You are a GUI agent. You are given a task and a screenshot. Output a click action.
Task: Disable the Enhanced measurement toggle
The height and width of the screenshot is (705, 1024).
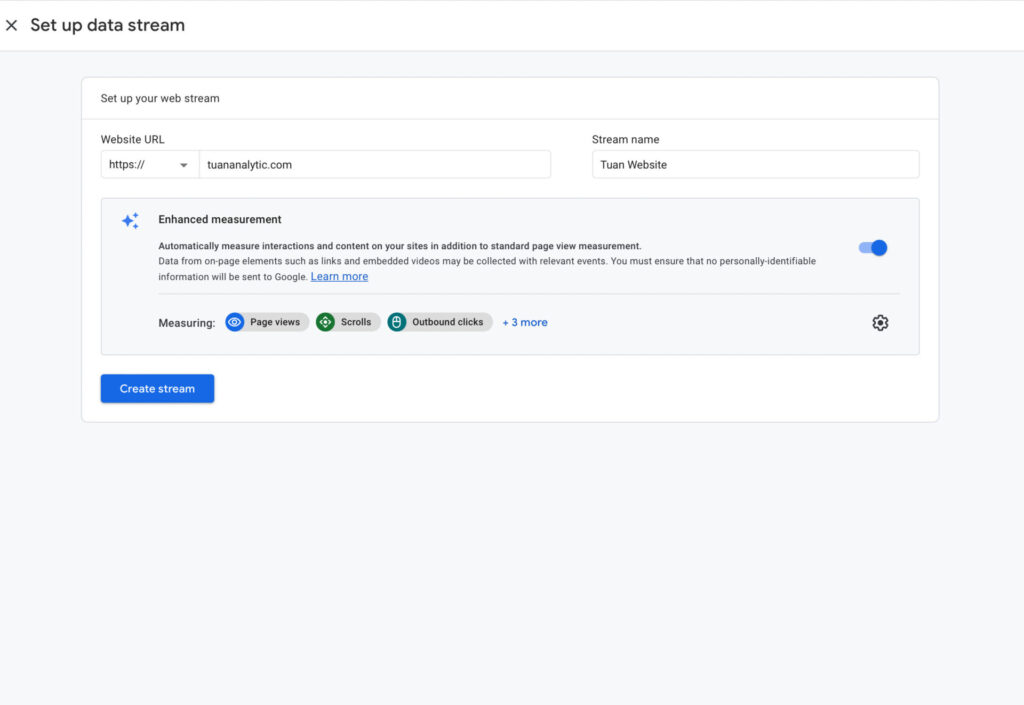tap(873, 248)
